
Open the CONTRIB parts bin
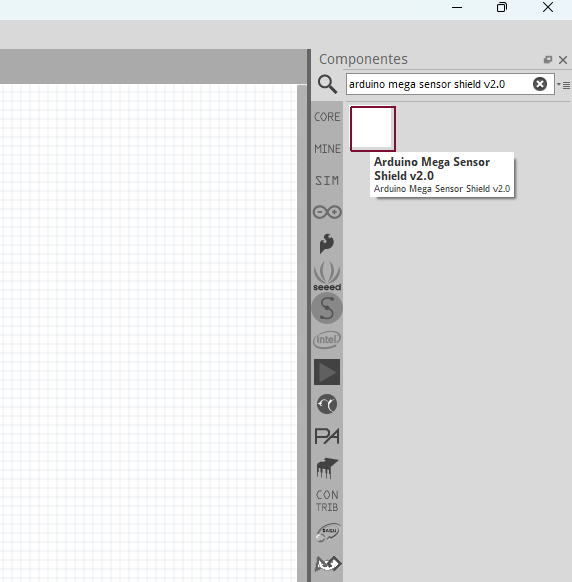pos(327,500)
